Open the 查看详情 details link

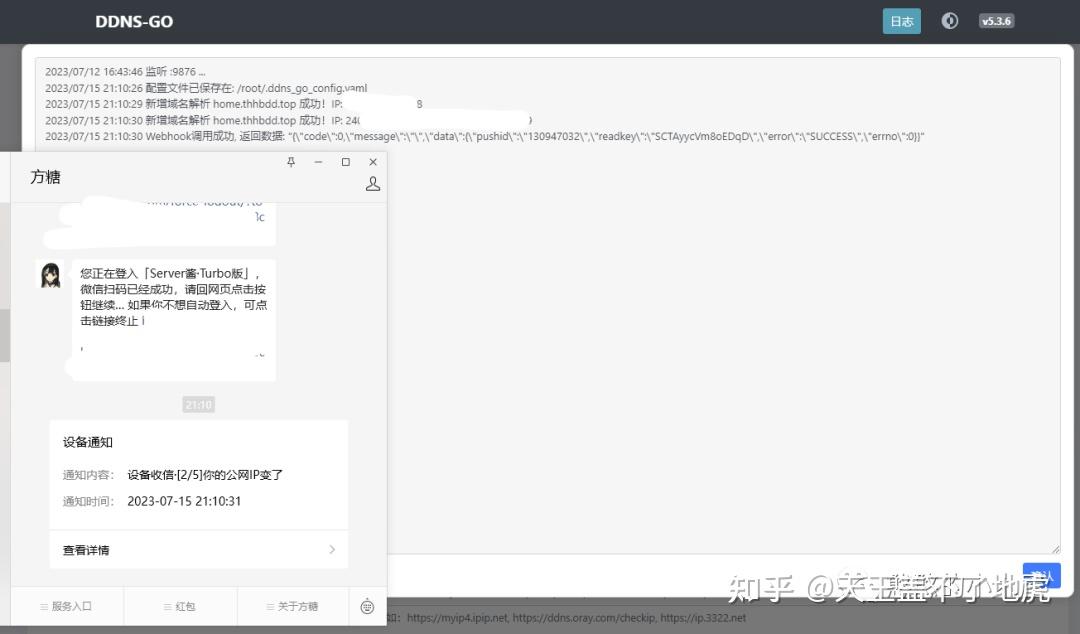[85, 549]
